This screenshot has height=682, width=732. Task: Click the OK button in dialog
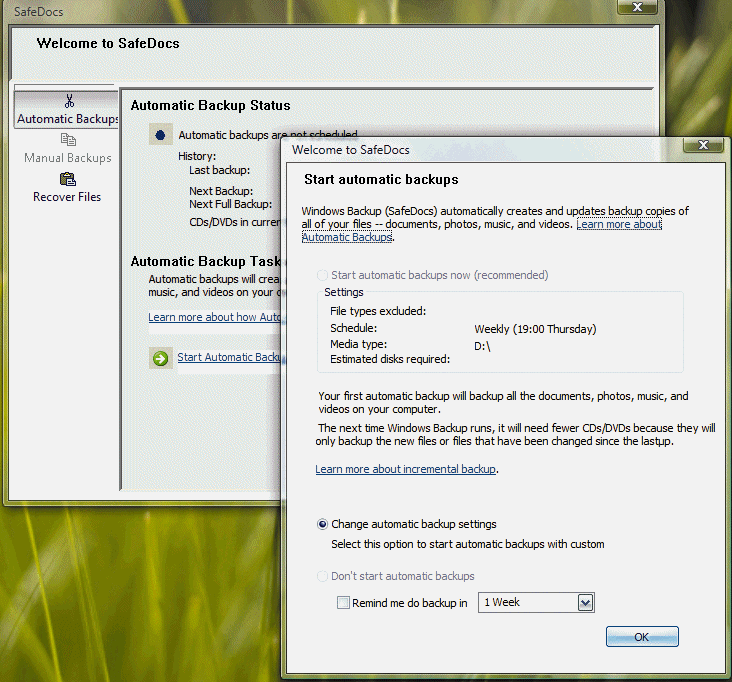(x=642, y=637)
